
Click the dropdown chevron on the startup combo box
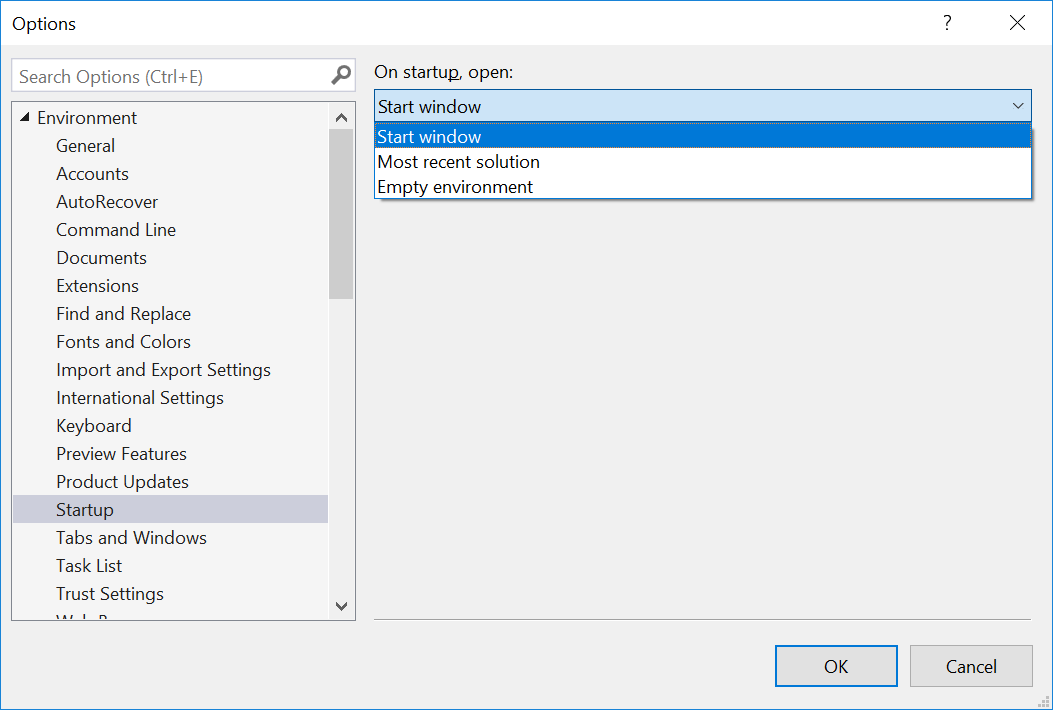1019,105
